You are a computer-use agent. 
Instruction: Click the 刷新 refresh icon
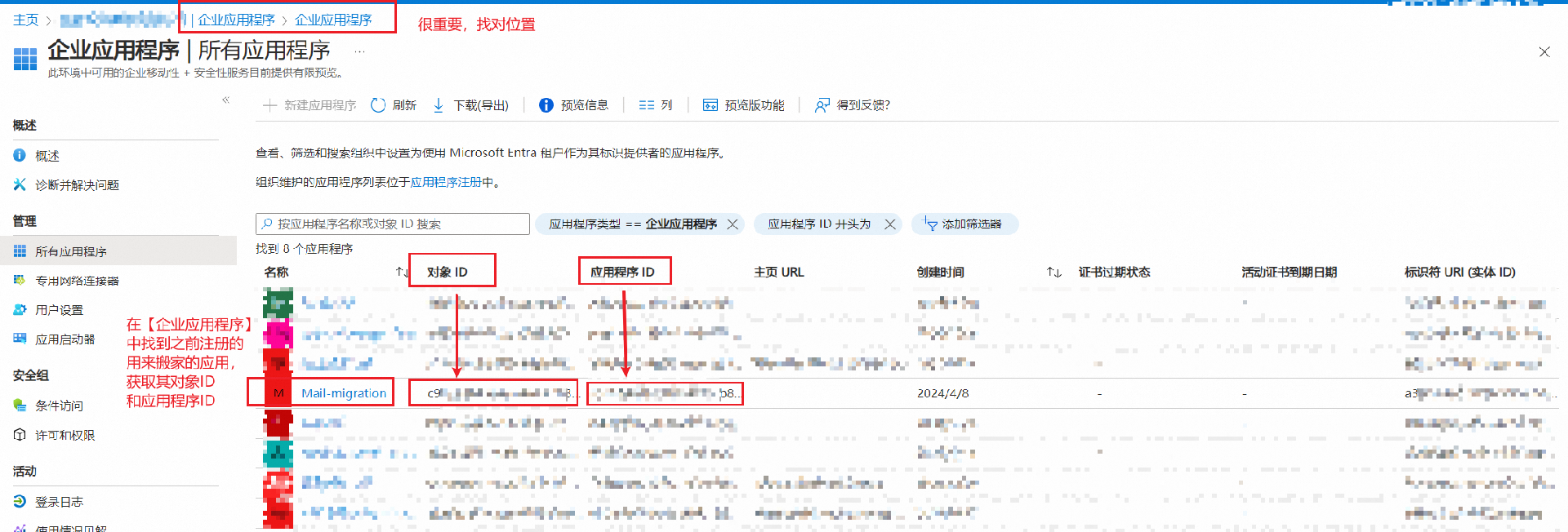point(378,105)
